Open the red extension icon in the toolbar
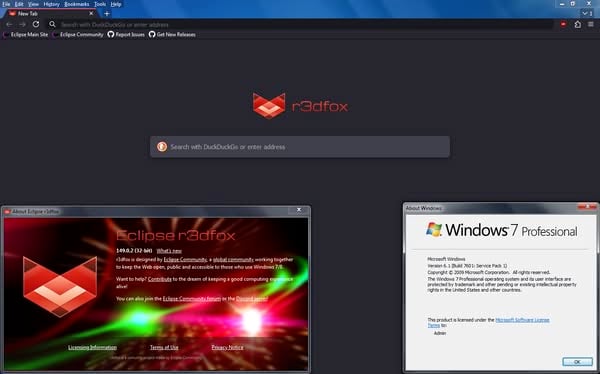The height and width of the screenshot is (374, 600). (563, 24)
